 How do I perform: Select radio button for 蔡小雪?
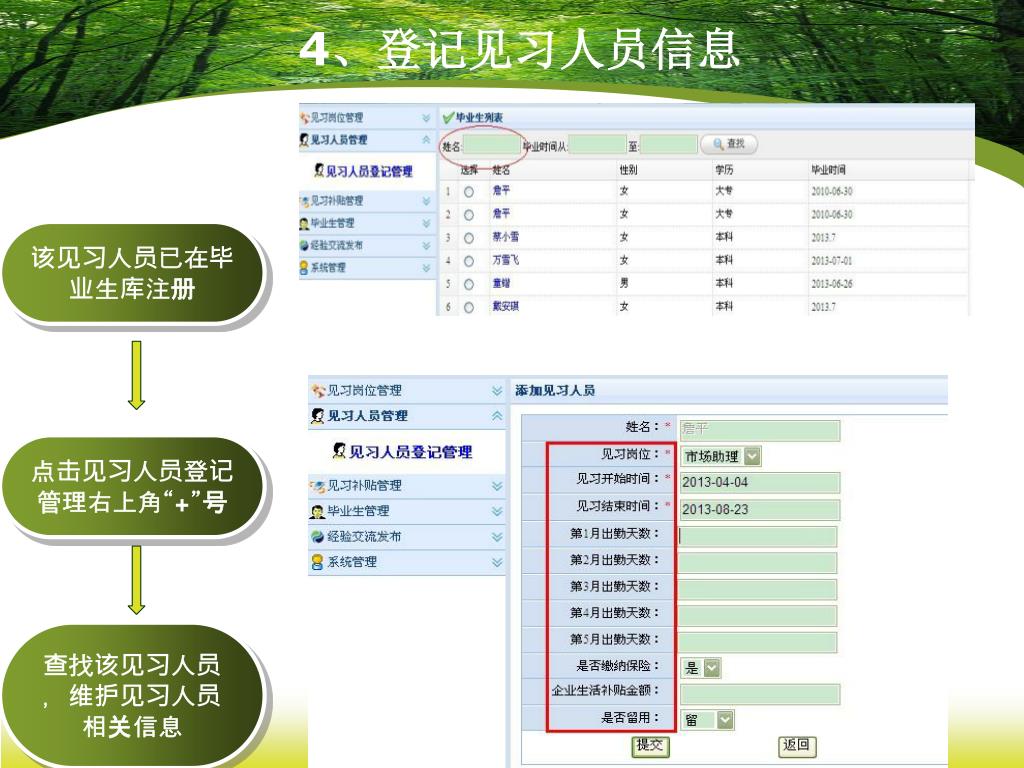coord(469,238)
